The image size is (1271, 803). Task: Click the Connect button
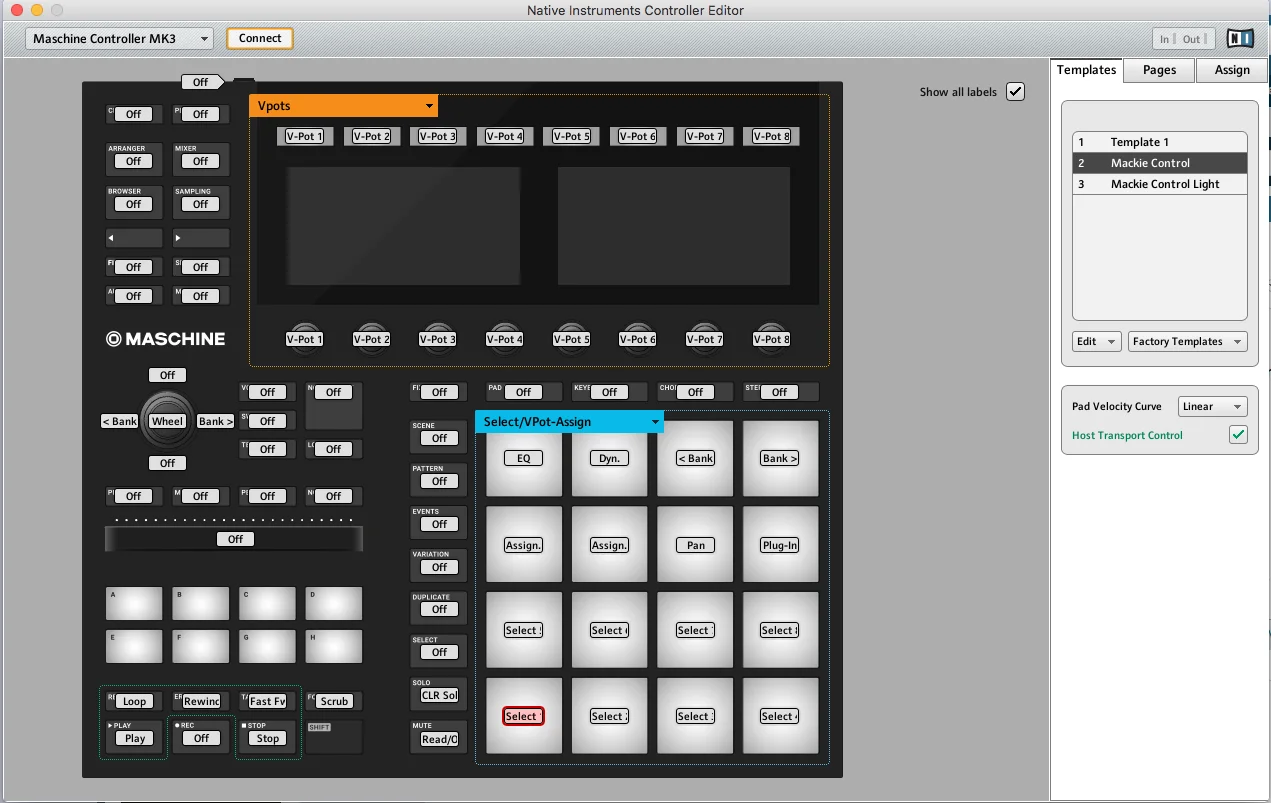click(260, 38)
